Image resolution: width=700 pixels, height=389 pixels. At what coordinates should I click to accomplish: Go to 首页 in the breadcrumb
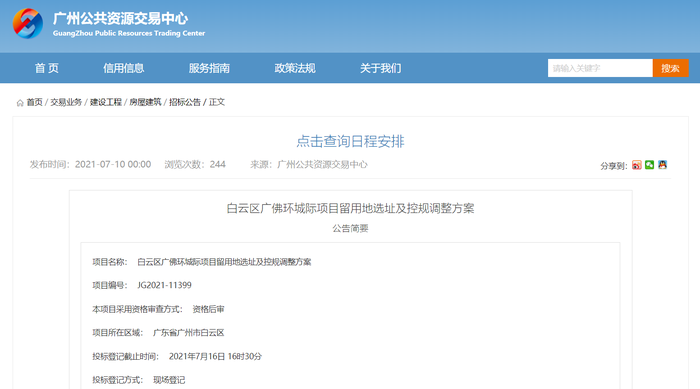tap(34, 102)
